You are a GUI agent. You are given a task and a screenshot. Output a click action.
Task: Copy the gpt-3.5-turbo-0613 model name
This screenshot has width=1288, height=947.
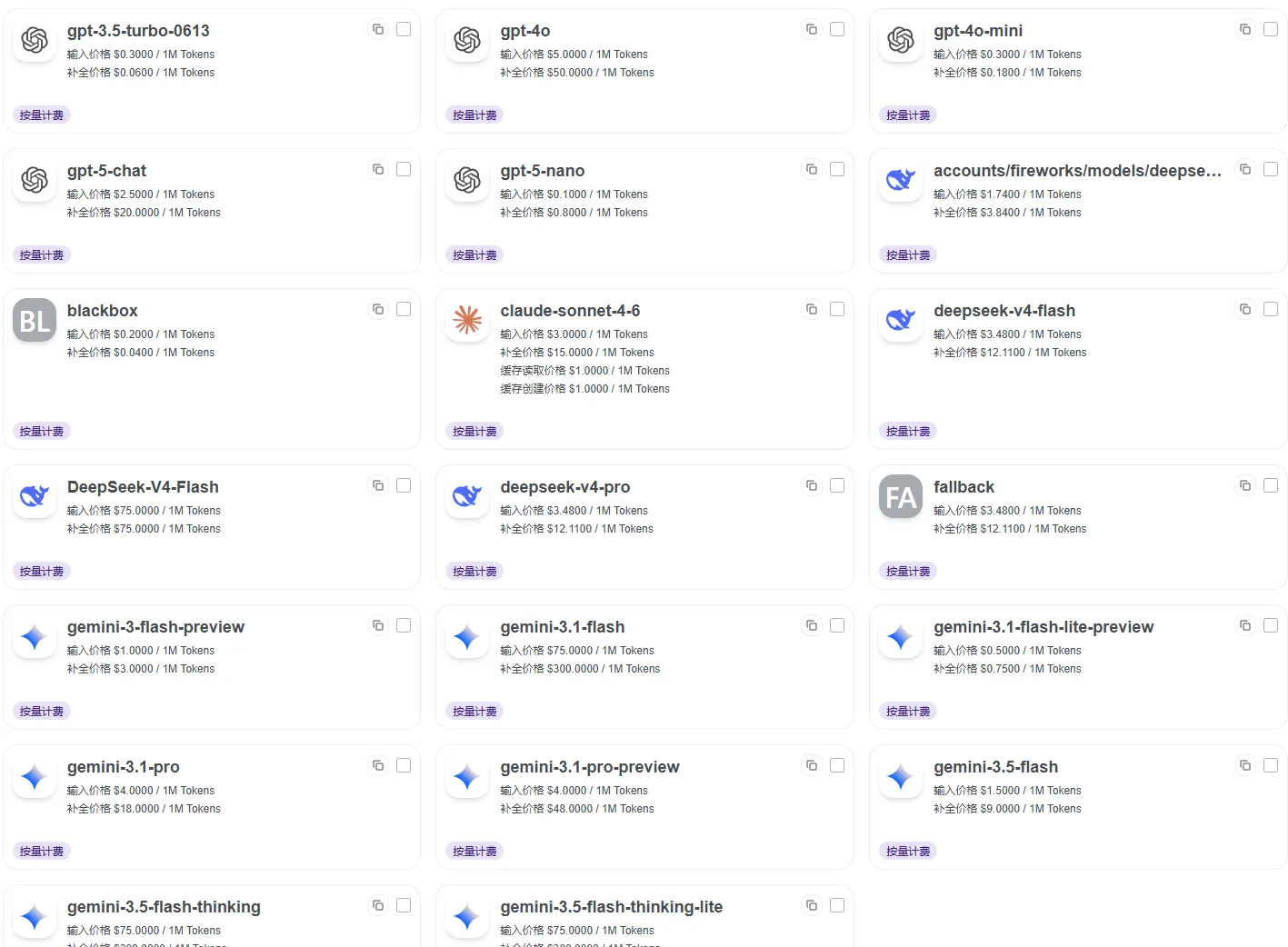(378, 29)
